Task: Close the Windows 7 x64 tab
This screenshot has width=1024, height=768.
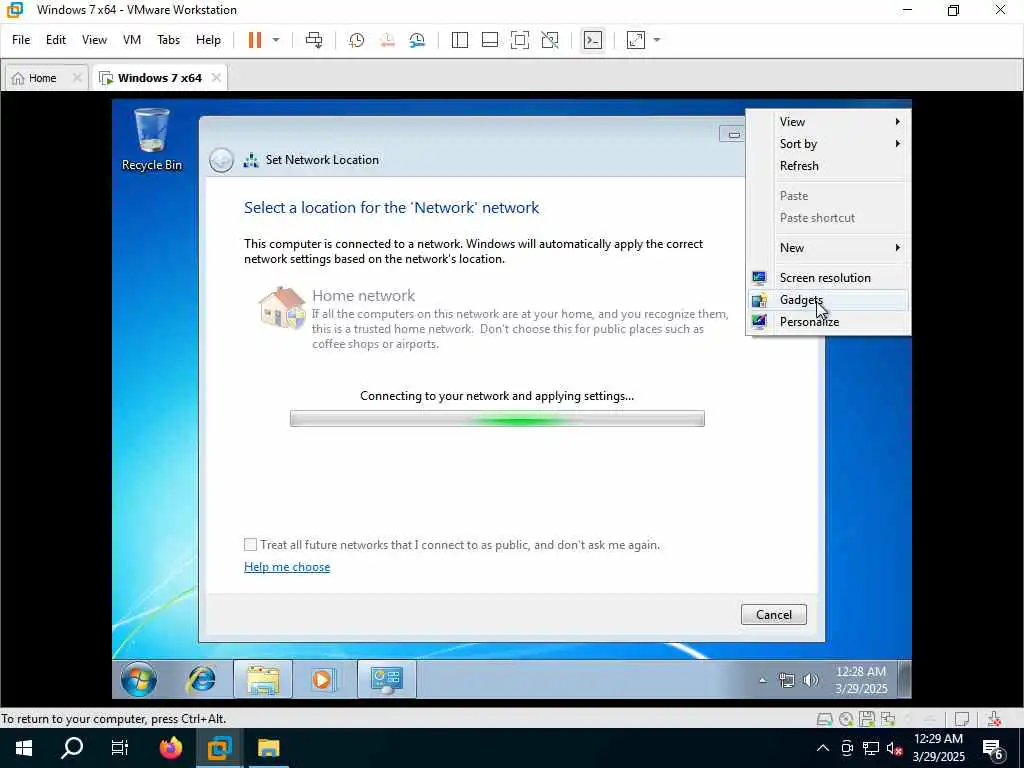Action: pos(216,78)
